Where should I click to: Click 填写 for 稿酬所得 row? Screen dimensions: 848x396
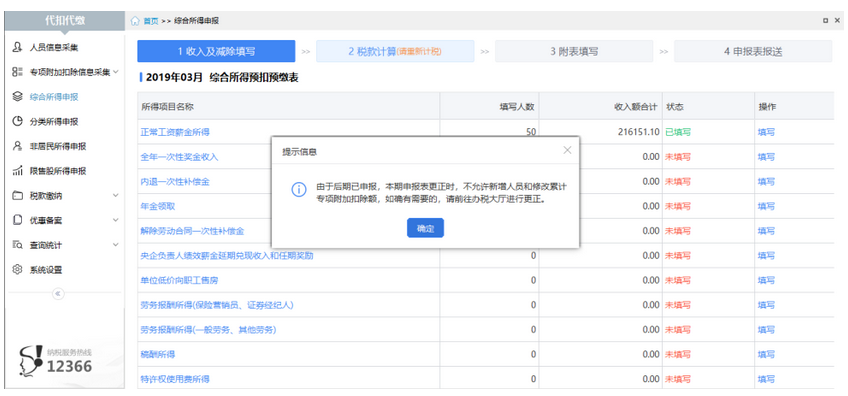(x=766, y=354)
